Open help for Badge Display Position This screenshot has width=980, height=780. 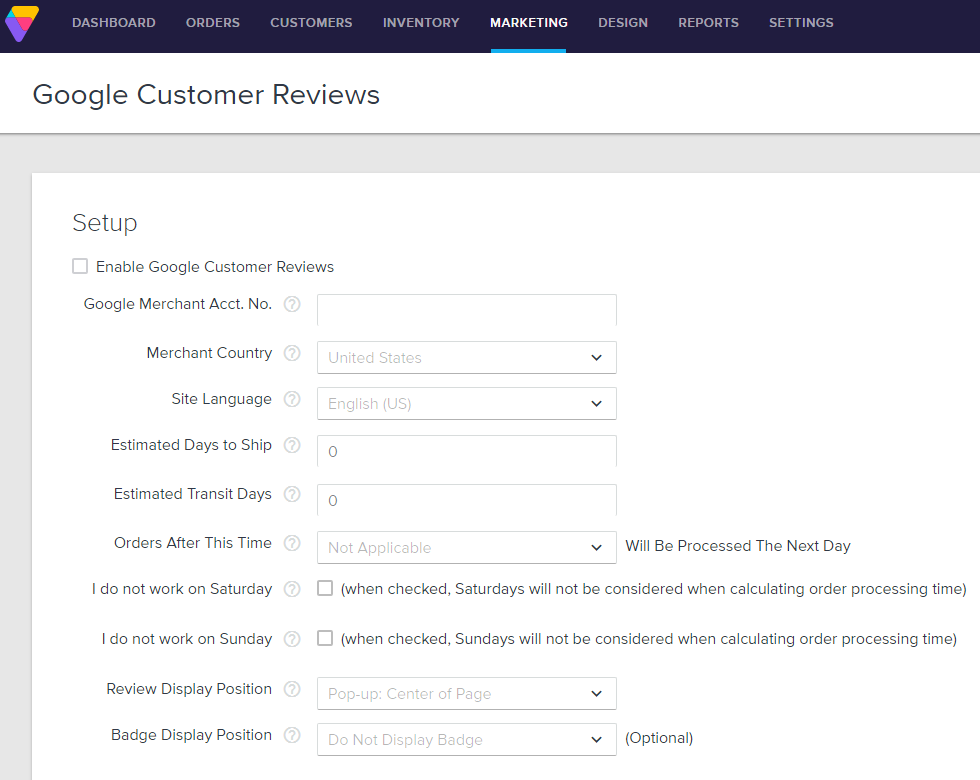pos(292,735)
